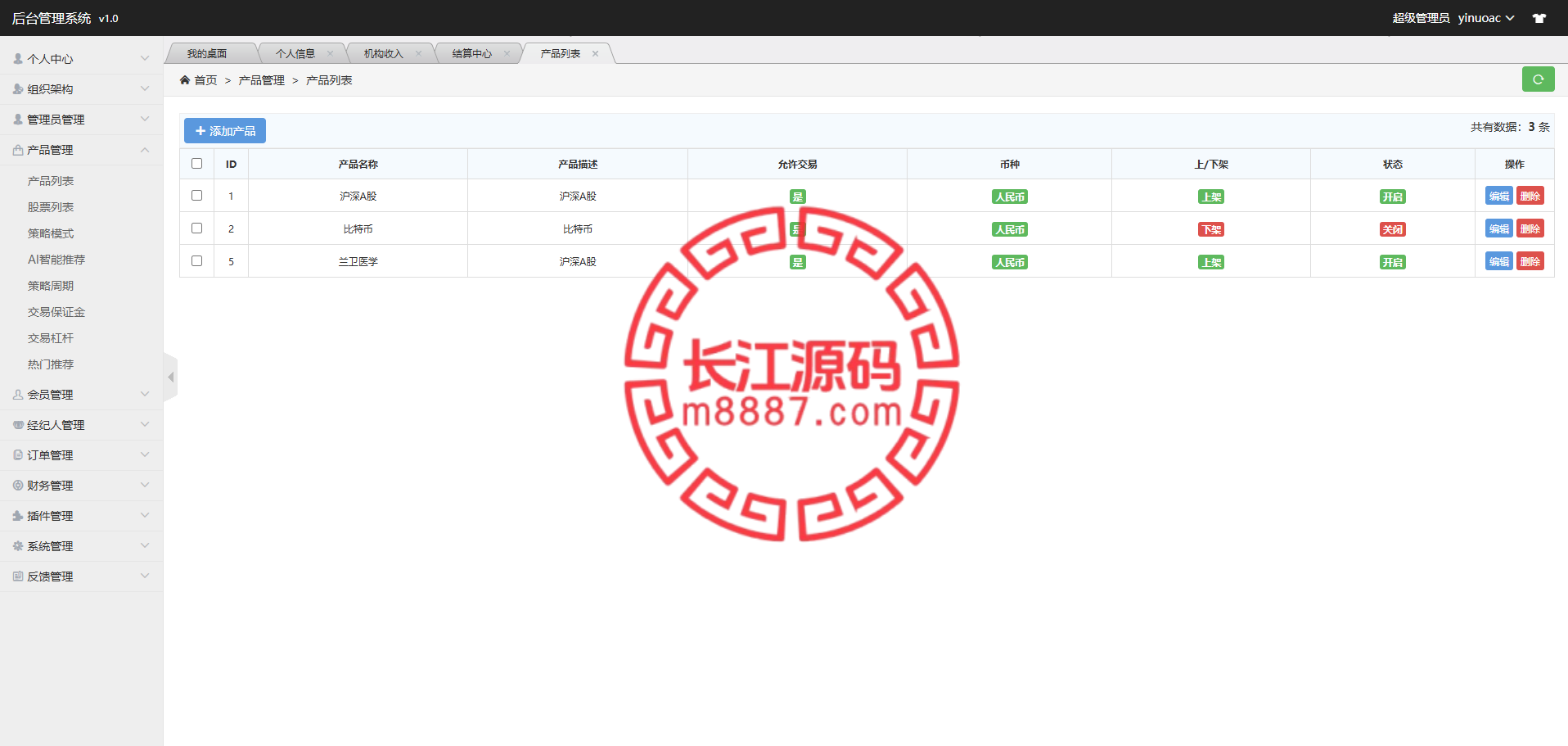
Task: Expand the 订单管理 menu chevron
Action: point(145,454)
